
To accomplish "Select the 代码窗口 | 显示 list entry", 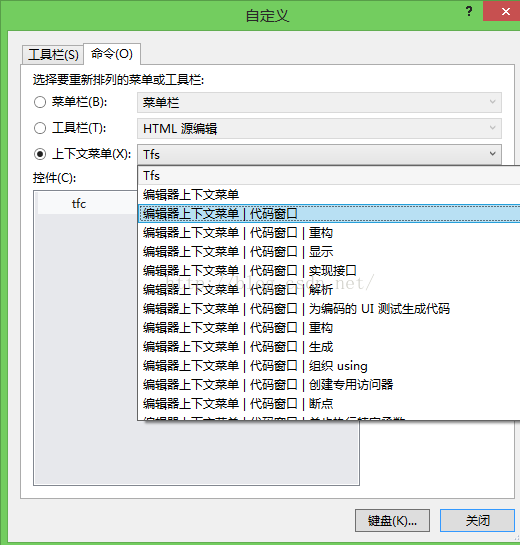I will 329,252.
